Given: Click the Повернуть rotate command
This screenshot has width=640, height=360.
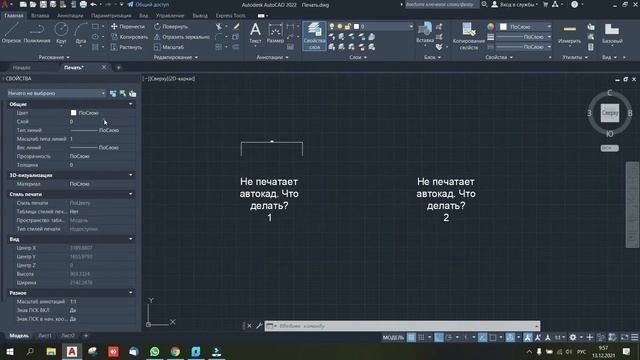Looking at the screenshot, I should pyautogui.click(x=171, y=27).
